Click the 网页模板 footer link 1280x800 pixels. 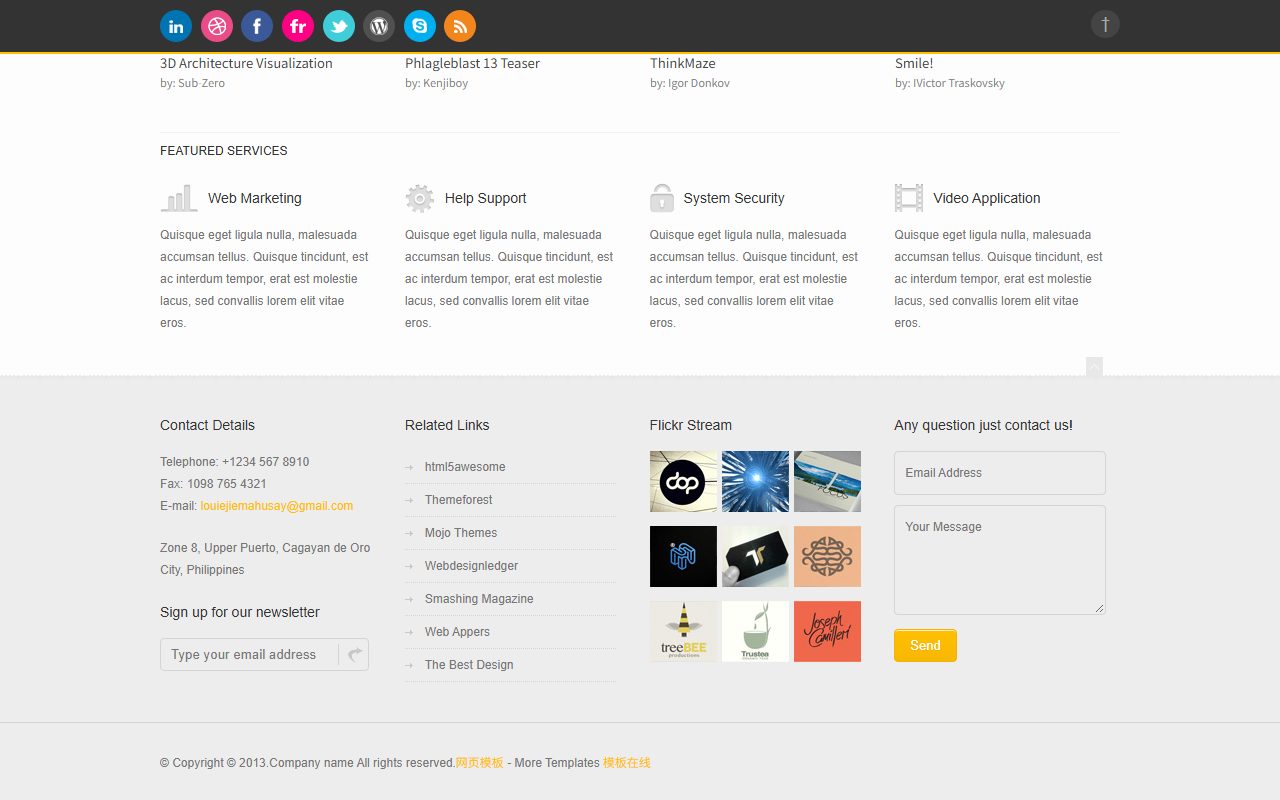(x=479, y=763)
